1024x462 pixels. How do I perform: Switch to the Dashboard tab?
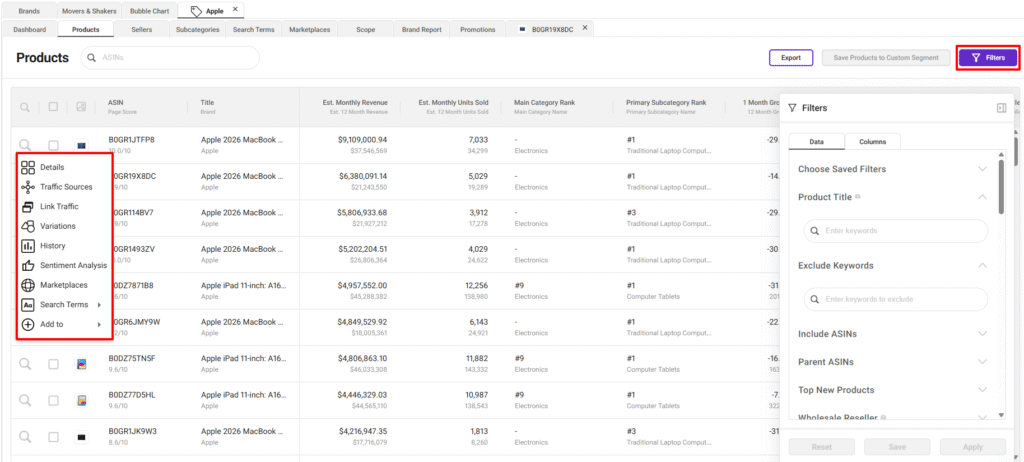[29, 29]
